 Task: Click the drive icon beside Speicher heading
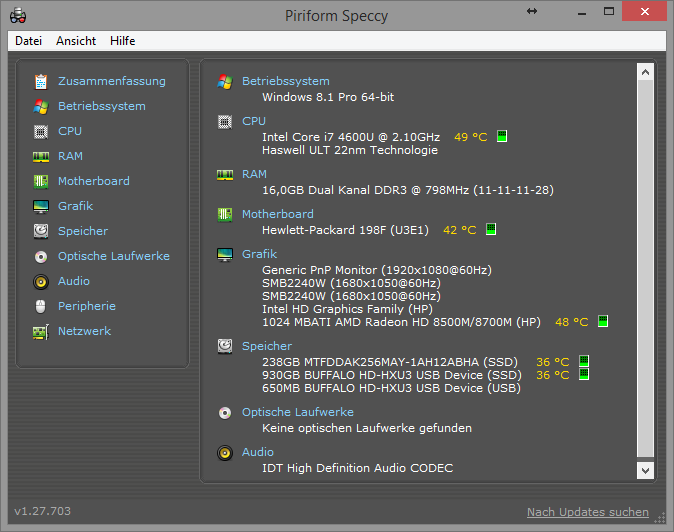coord(225,346)
